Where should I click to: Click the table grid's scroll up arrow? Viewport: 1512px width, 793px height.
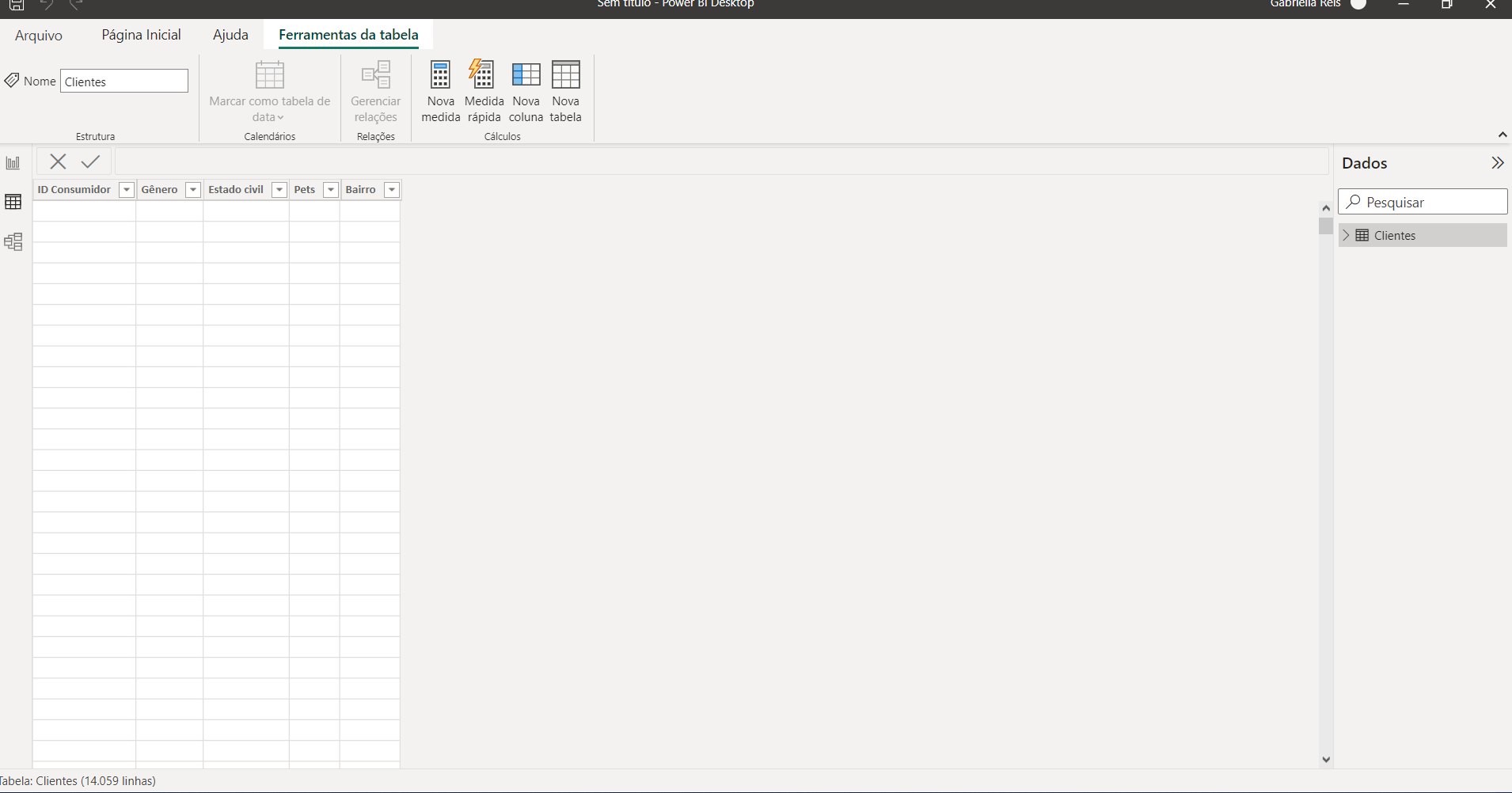coord(1326,208)
